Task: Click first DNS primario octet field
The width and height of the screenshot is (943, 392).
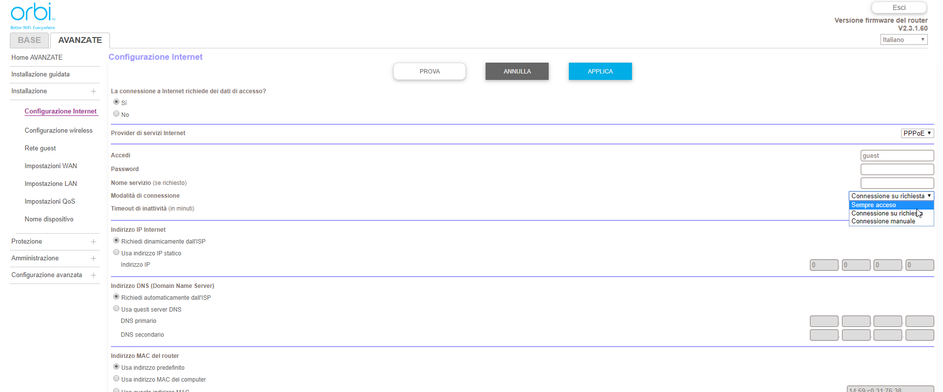Action: pos(824,321)
